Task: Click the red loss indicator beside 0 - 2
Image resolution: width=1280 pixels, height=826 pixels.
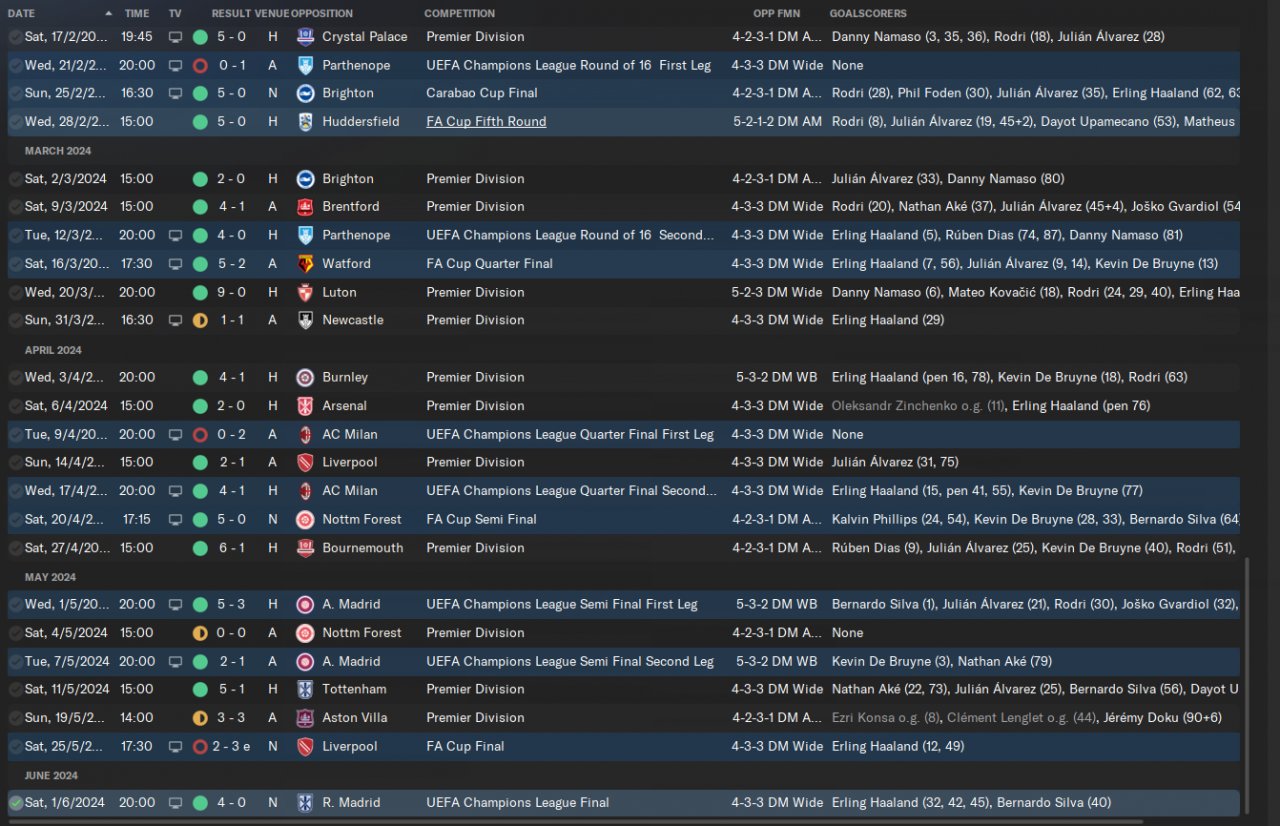Action: 200,435
